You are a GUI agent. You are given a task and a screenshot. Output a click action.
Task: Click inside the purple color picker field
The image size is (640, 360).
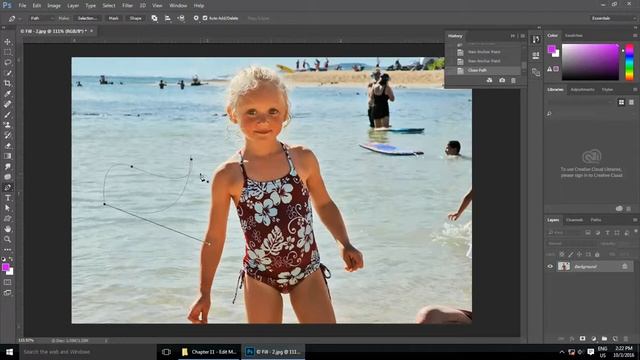click(x=590, y=62)
